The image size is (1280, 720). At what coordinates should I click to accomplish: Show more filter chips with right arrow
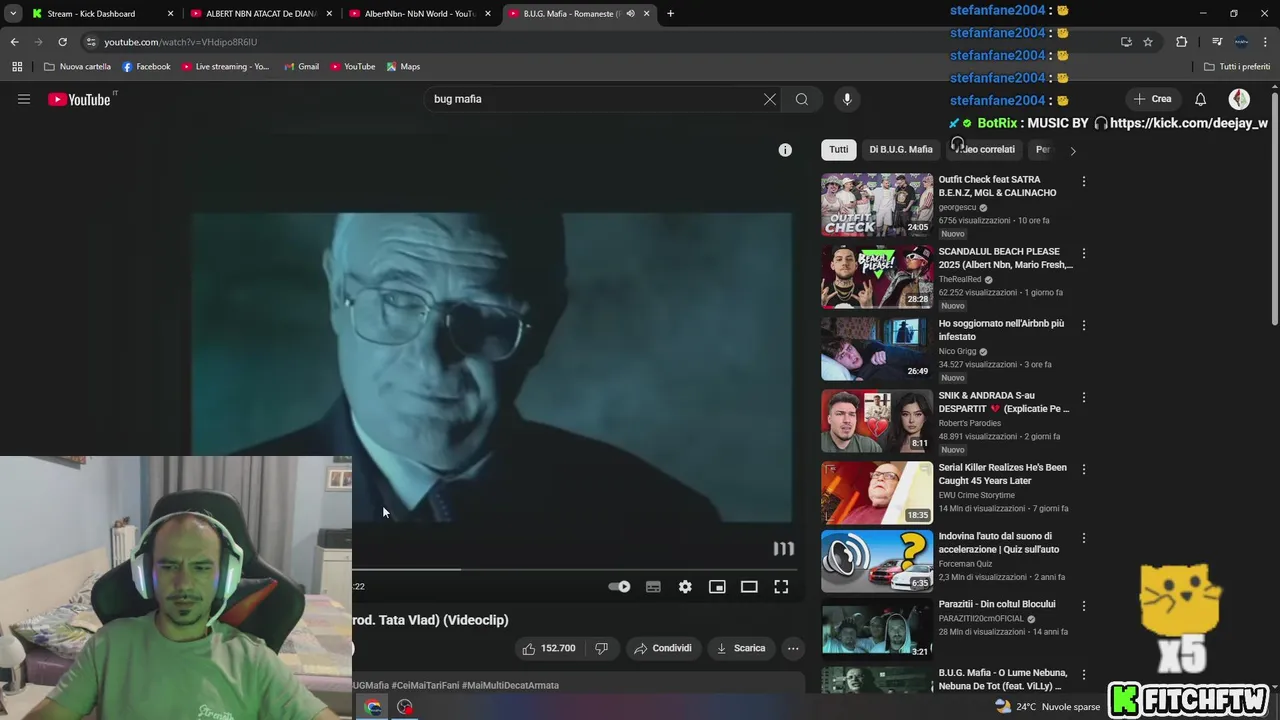(1072, 151)
